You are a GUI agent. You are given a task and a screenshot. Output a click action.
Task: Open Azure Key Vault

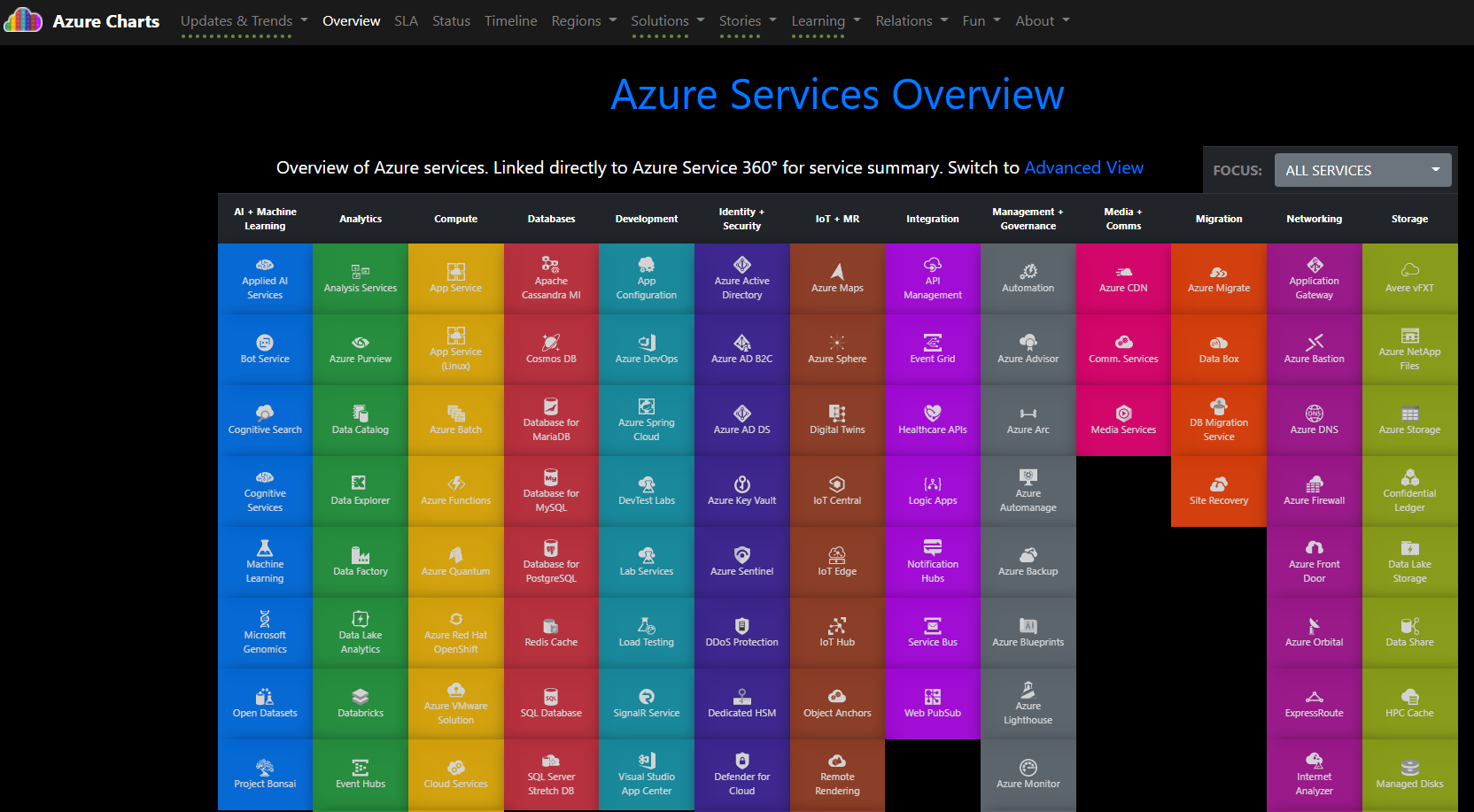click(x=741, y=491)
